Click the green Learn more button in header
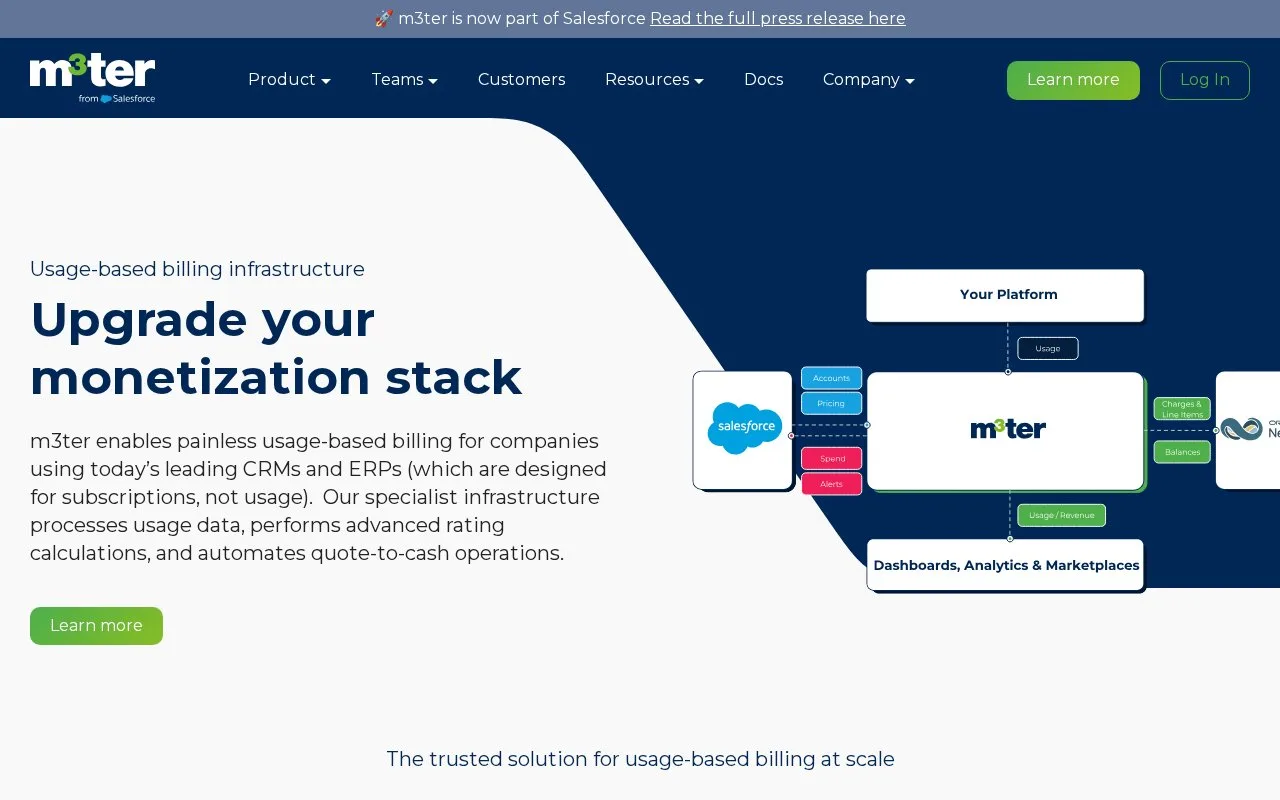The width and height of the screenshot is (1280, 800). pos(1073,80)
